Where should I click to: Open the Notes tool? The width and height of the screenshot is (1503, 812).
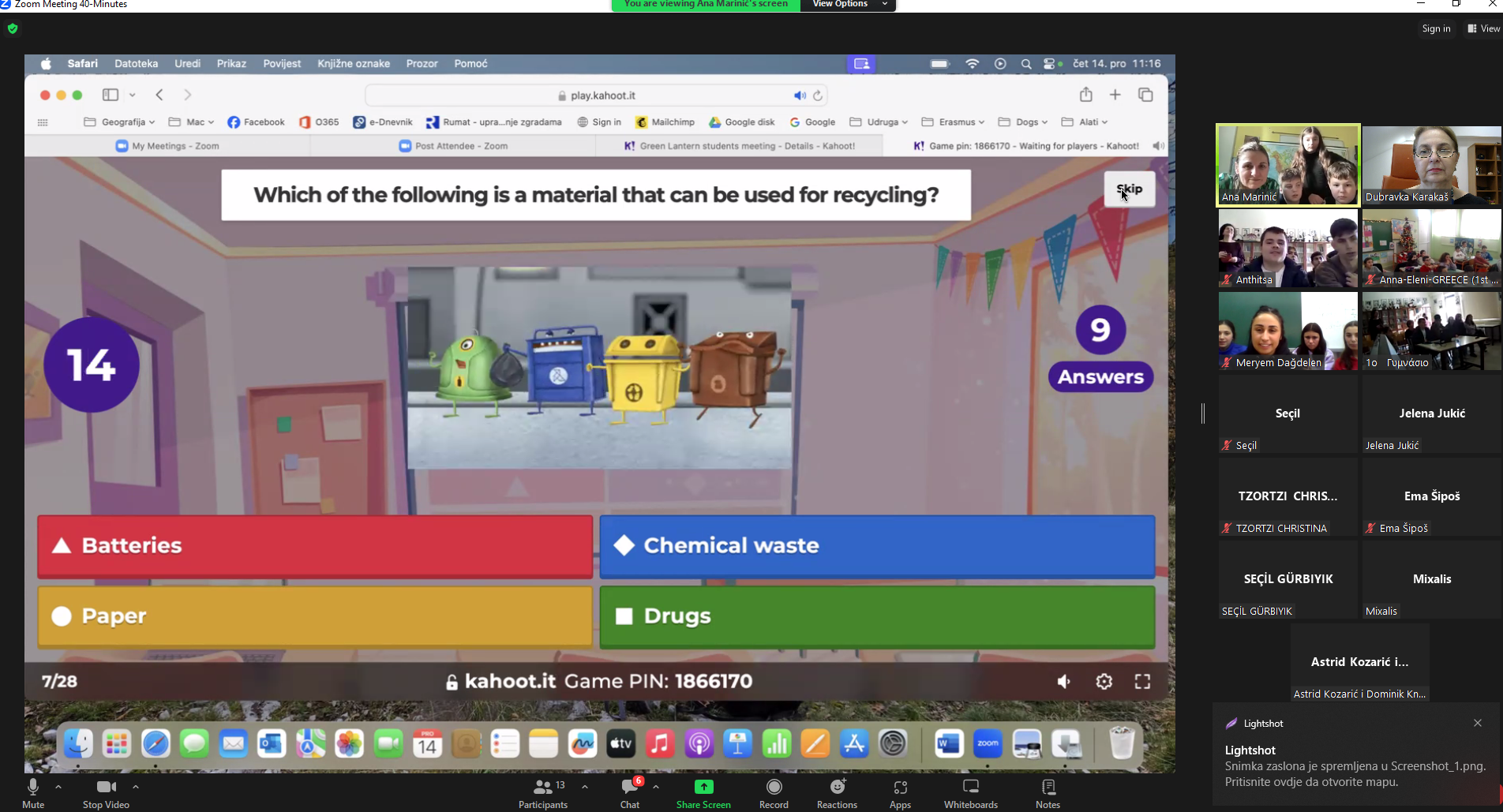tap(1048, 793)
